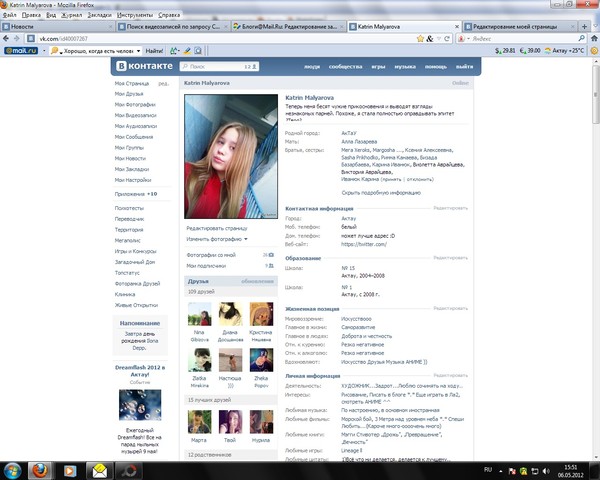600x480 pixels.
Task: Click the highlighter icon in mail.ru toolbar
Action: 187,51
